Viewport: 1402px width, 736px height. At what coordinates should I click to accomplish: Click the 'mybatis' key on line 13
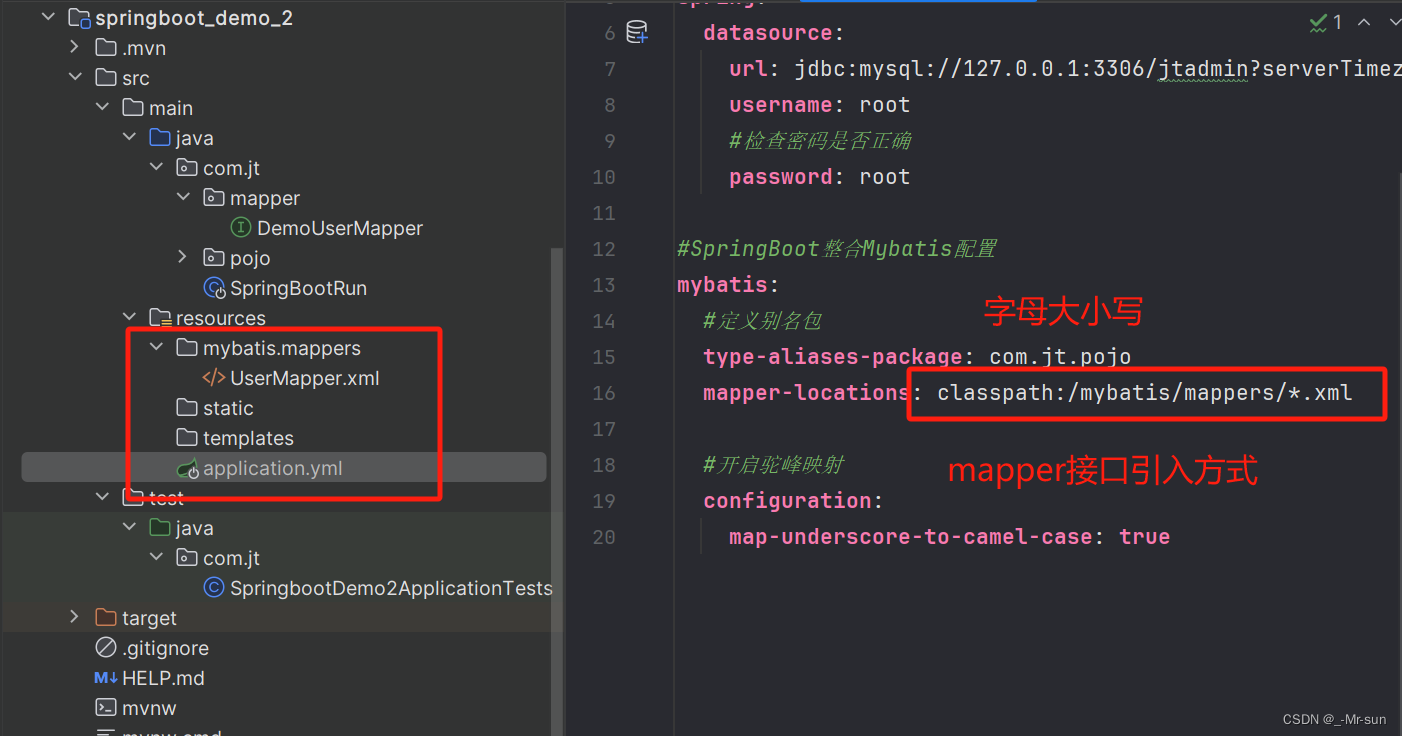click(722, 285)
